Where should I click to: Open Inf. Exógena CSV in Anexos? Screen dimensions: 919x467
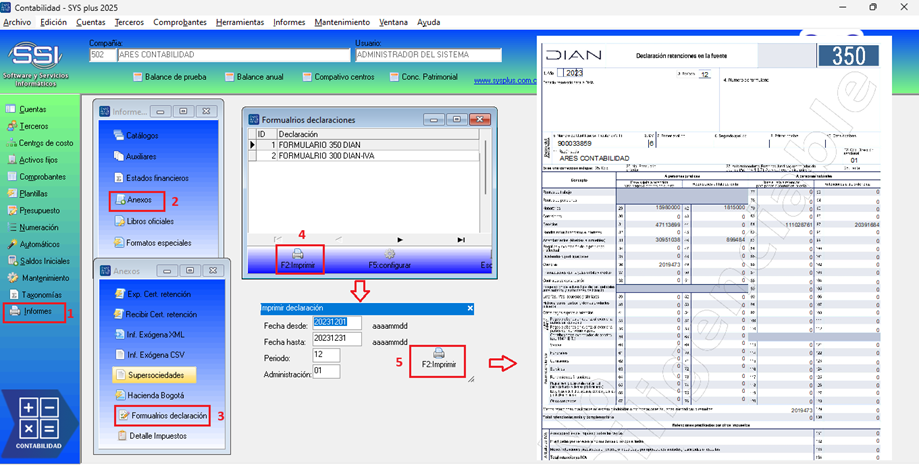pyautogui.click(x=149, y=355)
